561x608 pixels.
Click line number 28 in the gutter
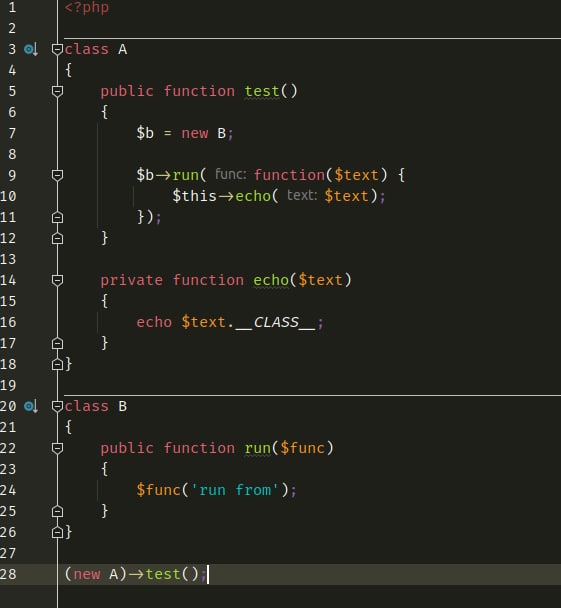tap(8, 574)
